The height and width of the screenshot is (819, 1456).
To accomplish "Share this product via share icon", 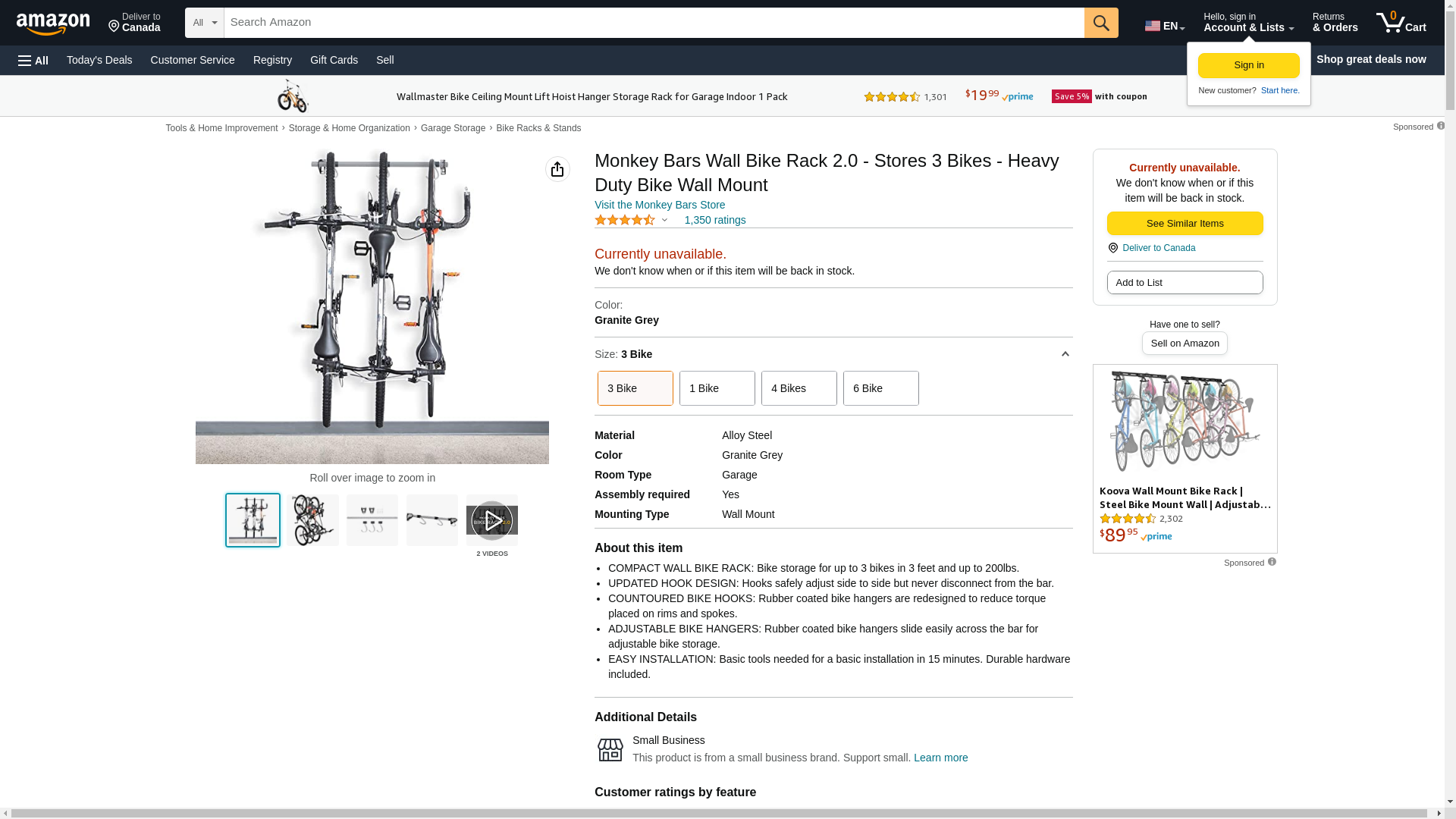I will 557,169.
